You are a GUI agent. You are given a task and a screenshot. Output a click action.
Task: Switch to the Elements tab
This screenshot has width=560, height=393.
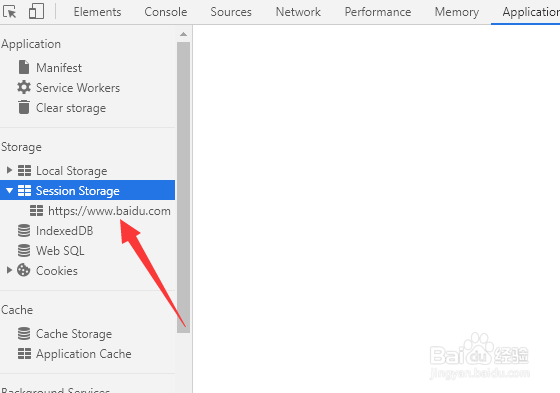click(x=98, y=12)
